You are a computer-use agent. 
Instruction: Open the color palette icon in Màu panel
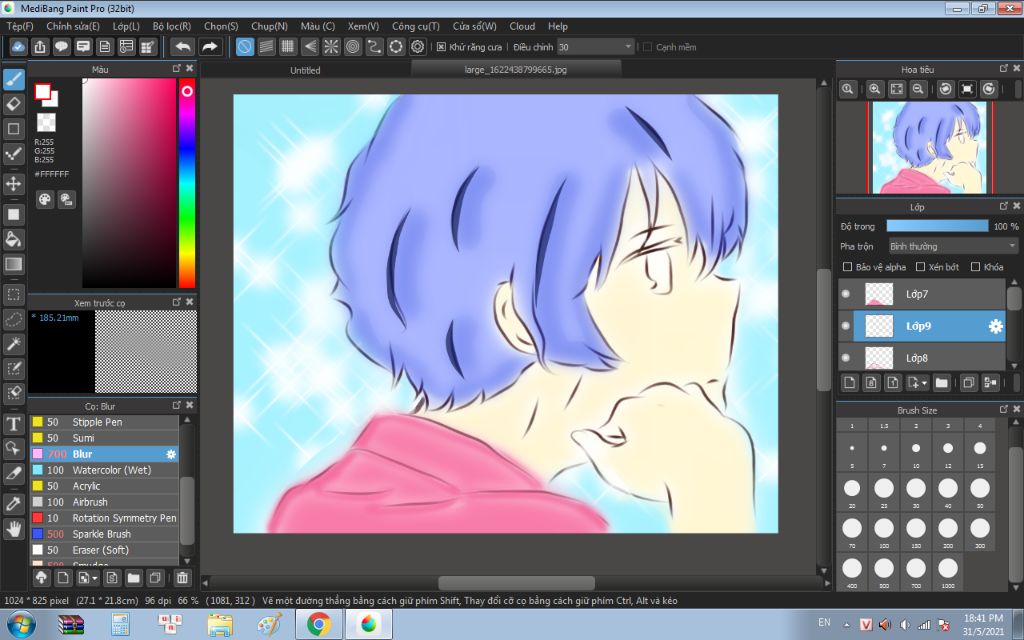tap(44, 200)
